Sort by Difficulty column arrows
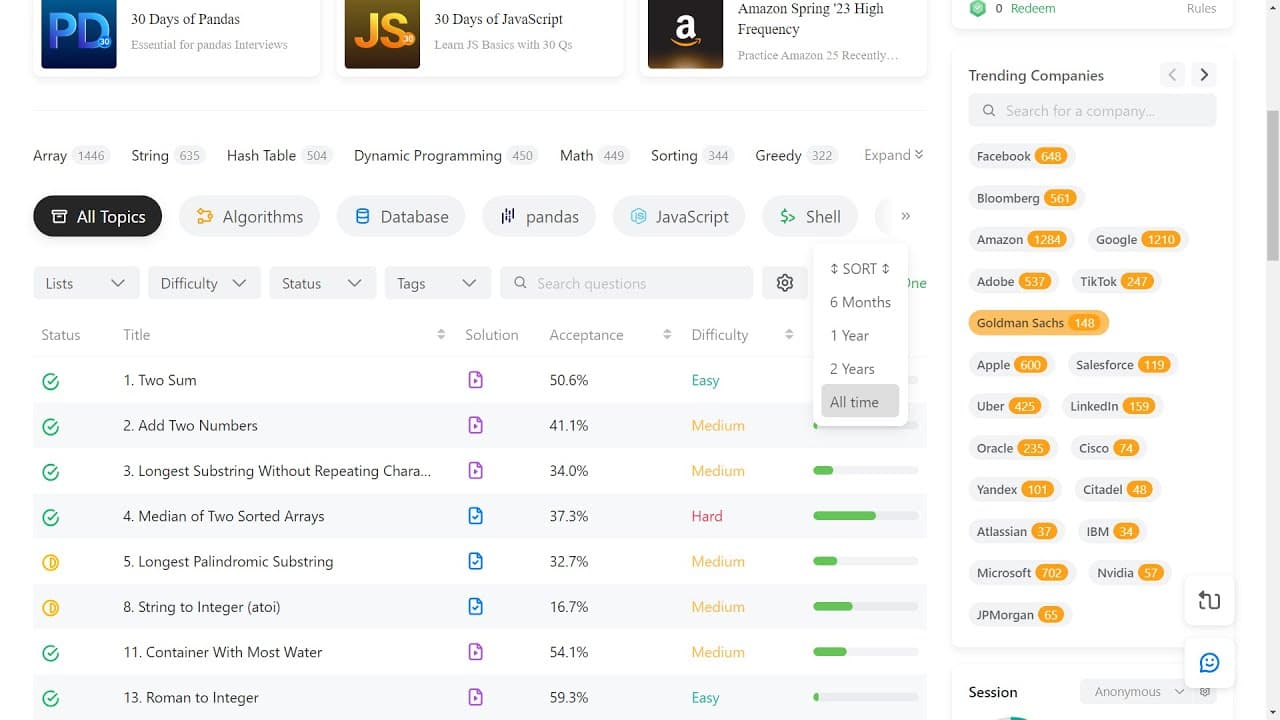Viewport: 1280px width, 720px height. [x=790, y=335]
